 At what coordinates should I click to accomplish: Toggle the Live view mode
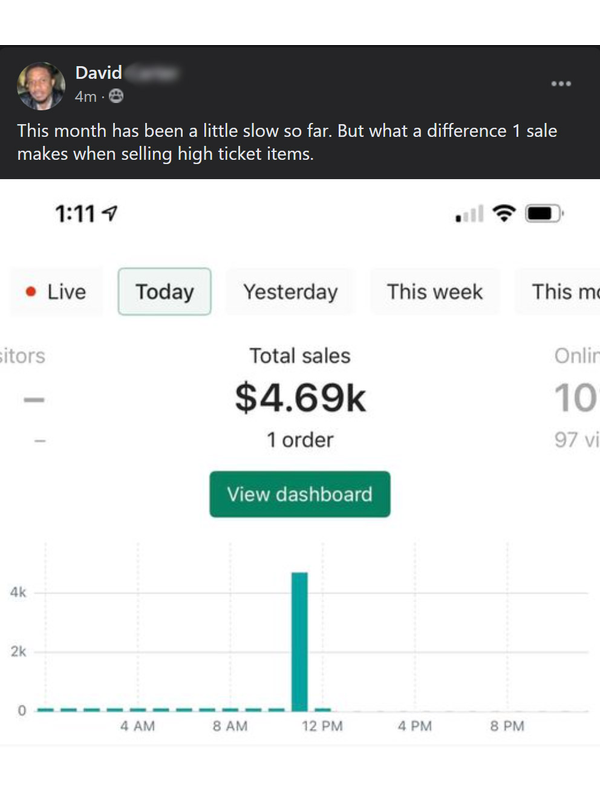(55, 291)
